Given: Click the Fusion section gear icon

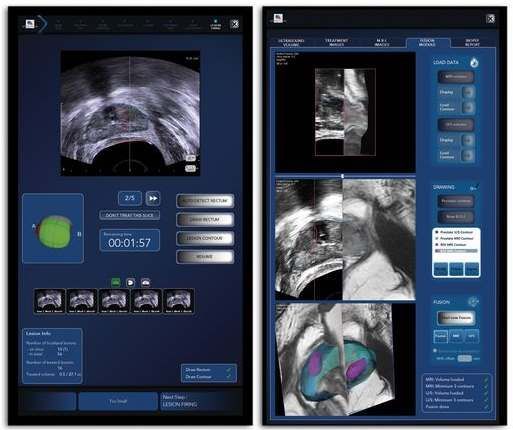Looking at the screenshot, I should [473, 302].
